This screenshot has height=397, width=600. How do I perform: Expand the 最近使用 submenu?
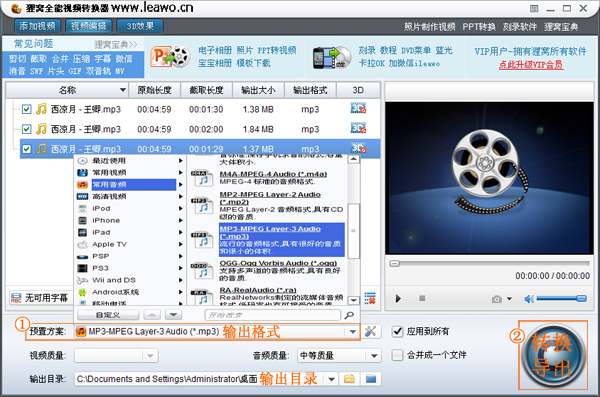(x=130, y=161)
